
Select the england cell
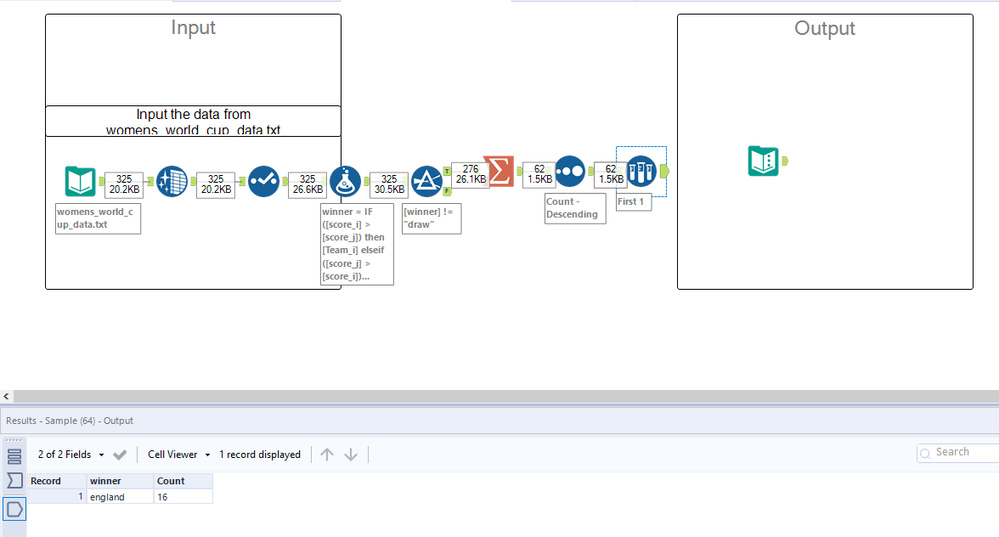(120, 497)
